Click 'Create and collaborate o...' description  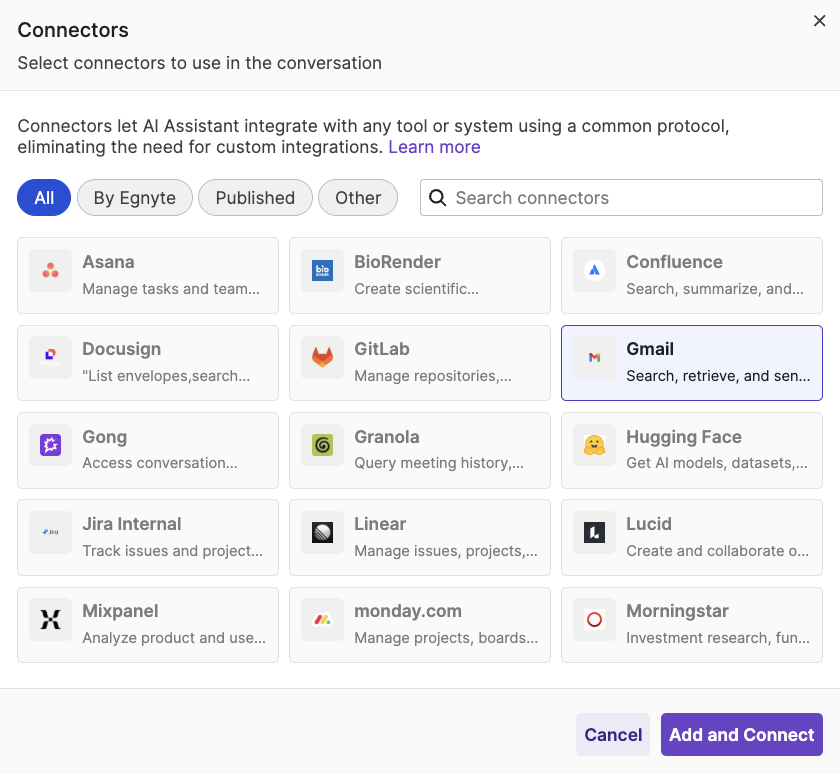pyautogui.click(x=718, y=551)
